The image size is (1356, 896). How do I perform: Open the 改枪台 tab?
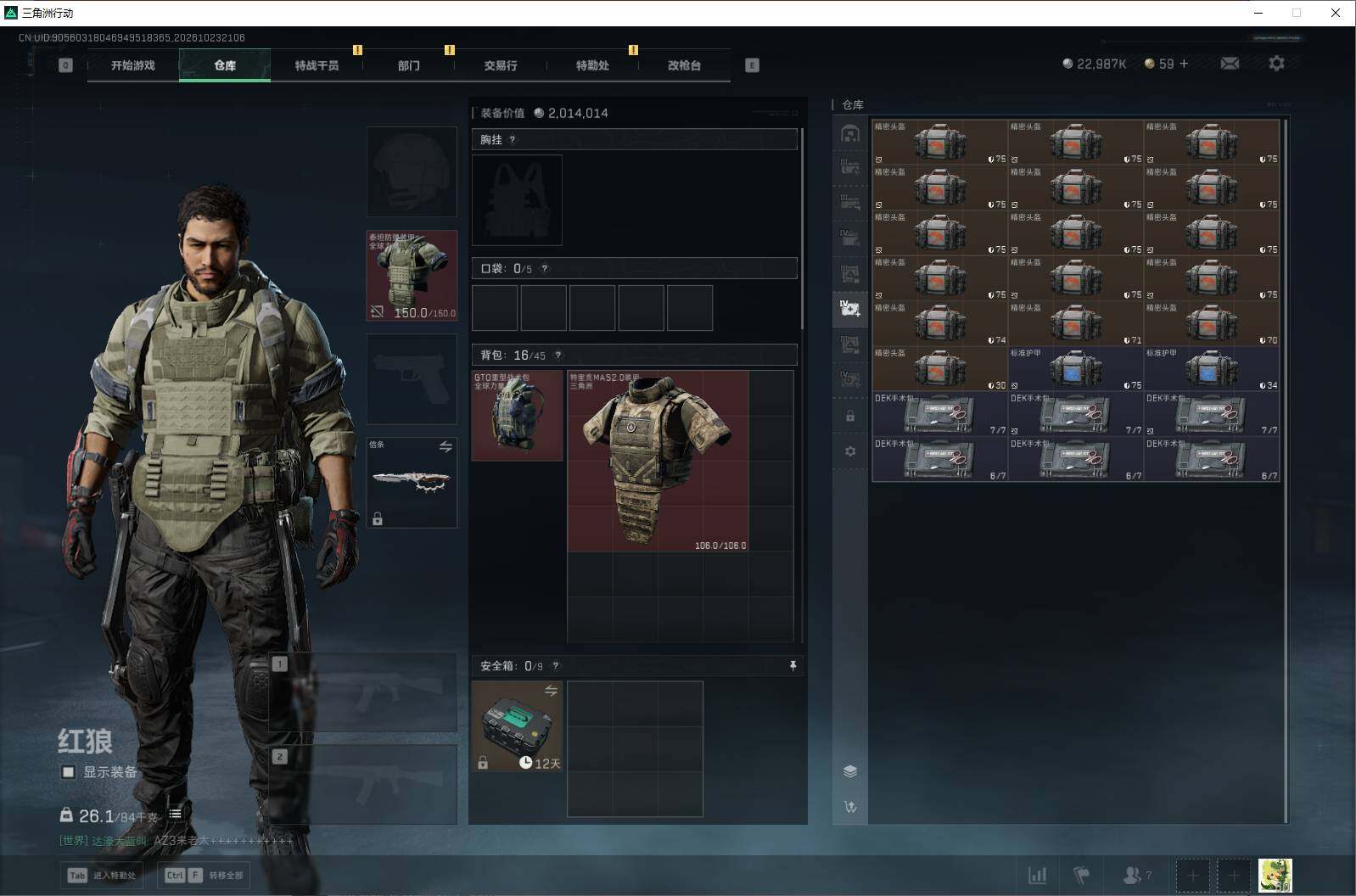pyautogui.click(x=684, y=65)
